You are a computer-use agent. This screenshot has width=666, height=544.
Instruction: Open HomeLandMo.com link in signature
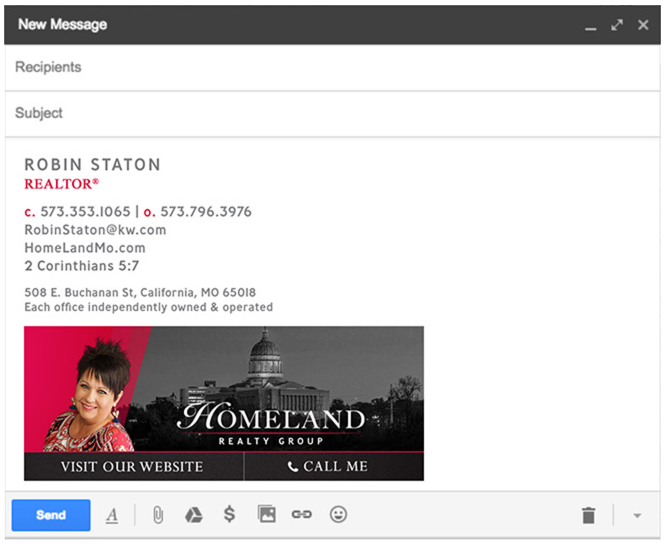[x=85, y=248]
